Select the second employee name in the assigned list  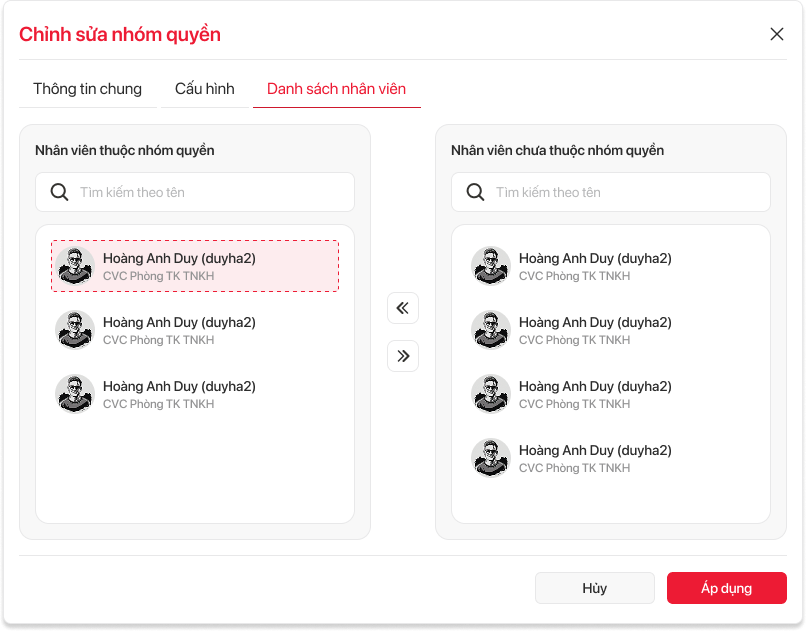click(179, 322)
